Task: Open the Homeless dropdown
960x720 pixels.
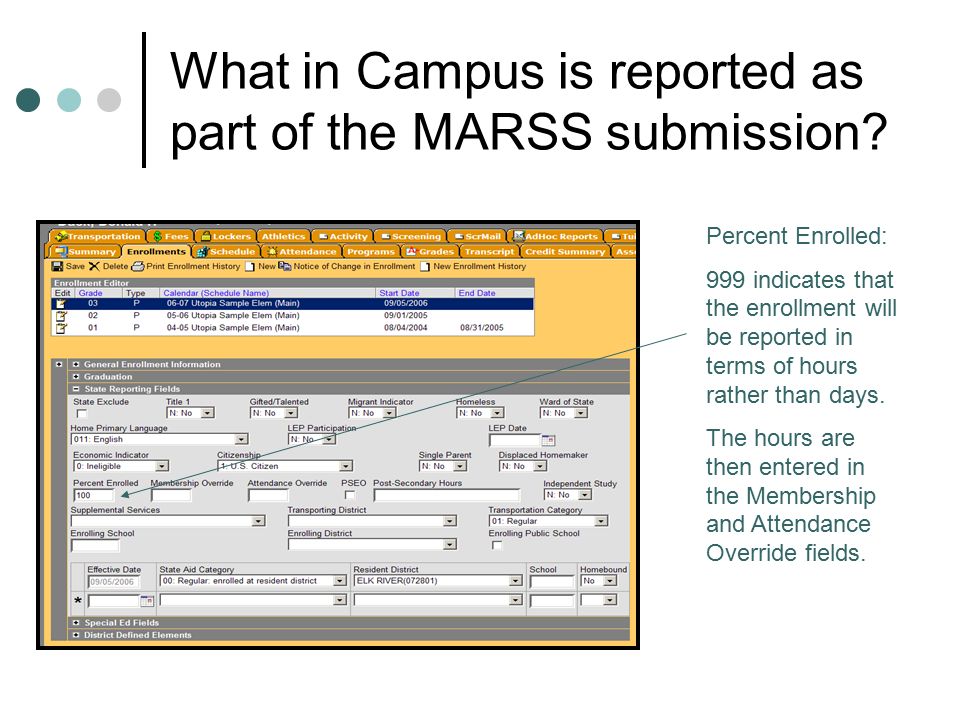Action: click(497, 413)
